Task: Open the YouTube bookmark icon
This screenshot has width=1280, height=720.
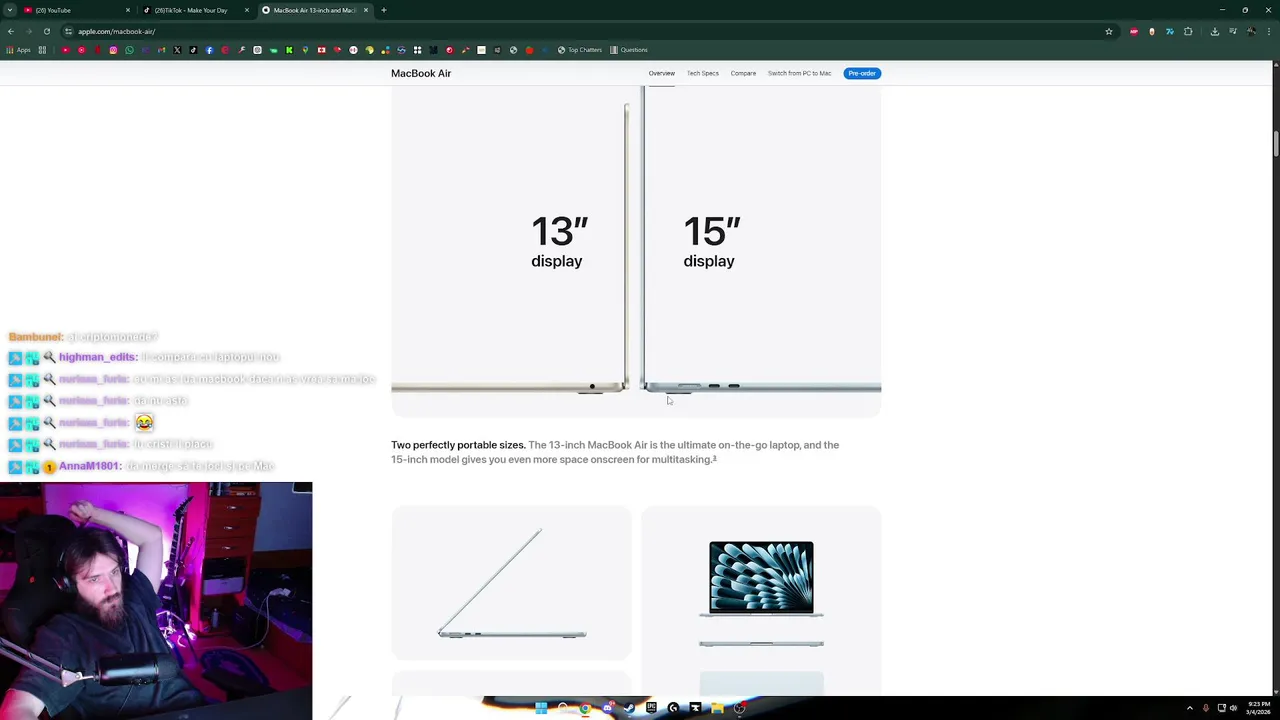Action: pyautogui.click(x=65, y=50)
